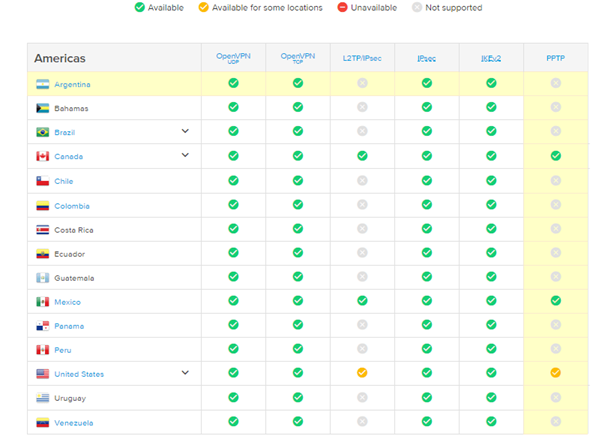Expand the Canada locations chevron
Screen dimensions: 602x439
pyautogui.click(x=185, y=155)
